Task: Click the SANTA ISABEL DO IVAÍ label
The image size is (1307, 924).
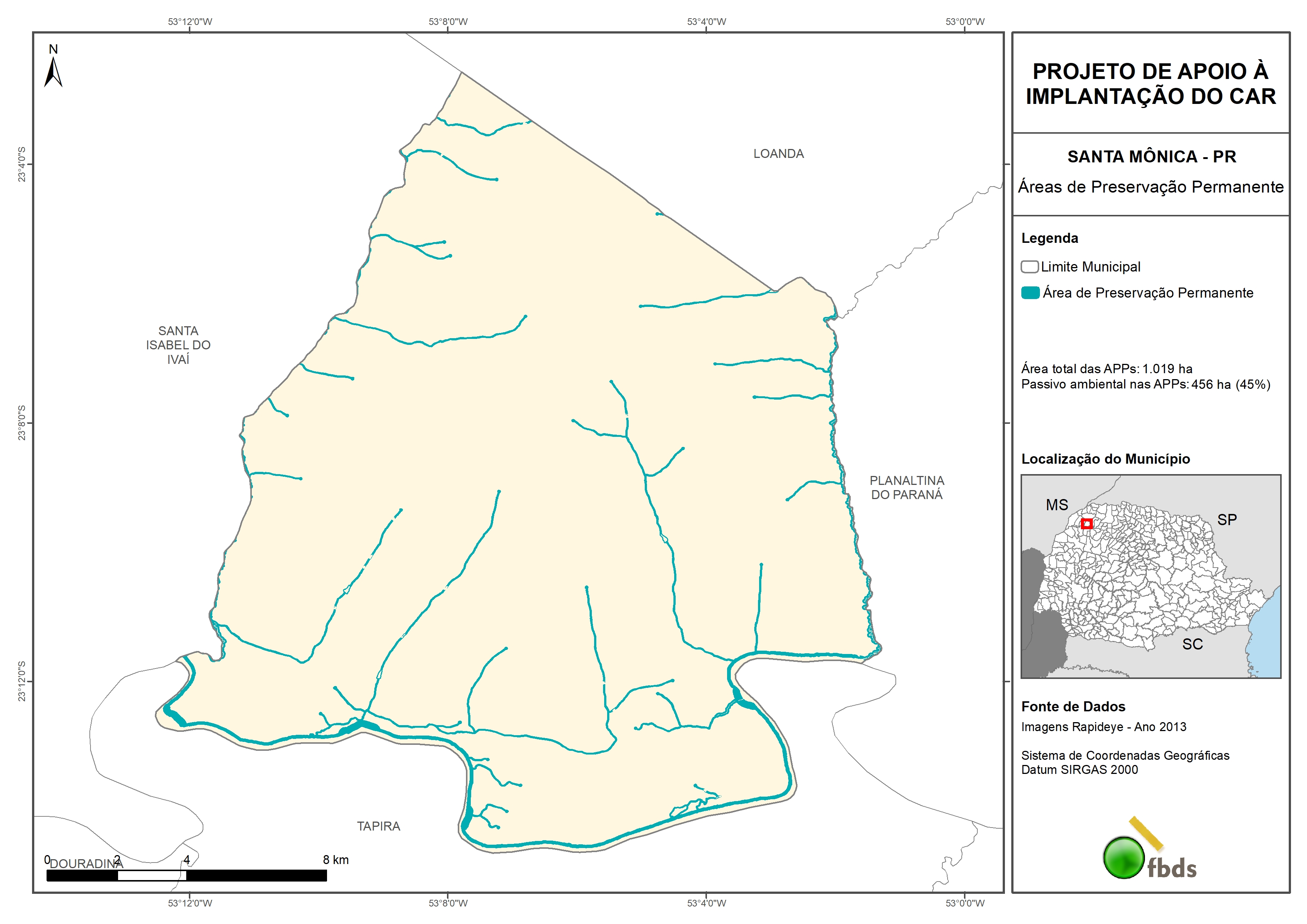Action: pyautogui.click(x=178, y=345)
